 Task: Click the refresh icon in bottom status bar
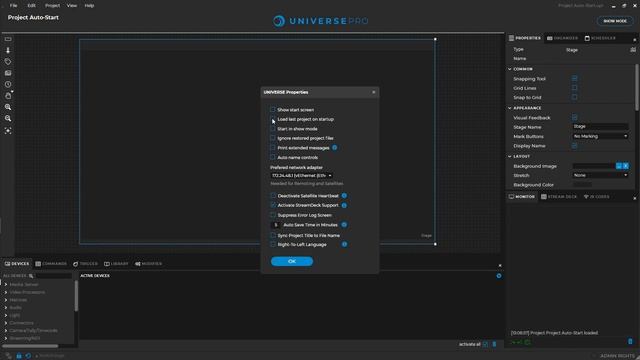coord(28,356)
